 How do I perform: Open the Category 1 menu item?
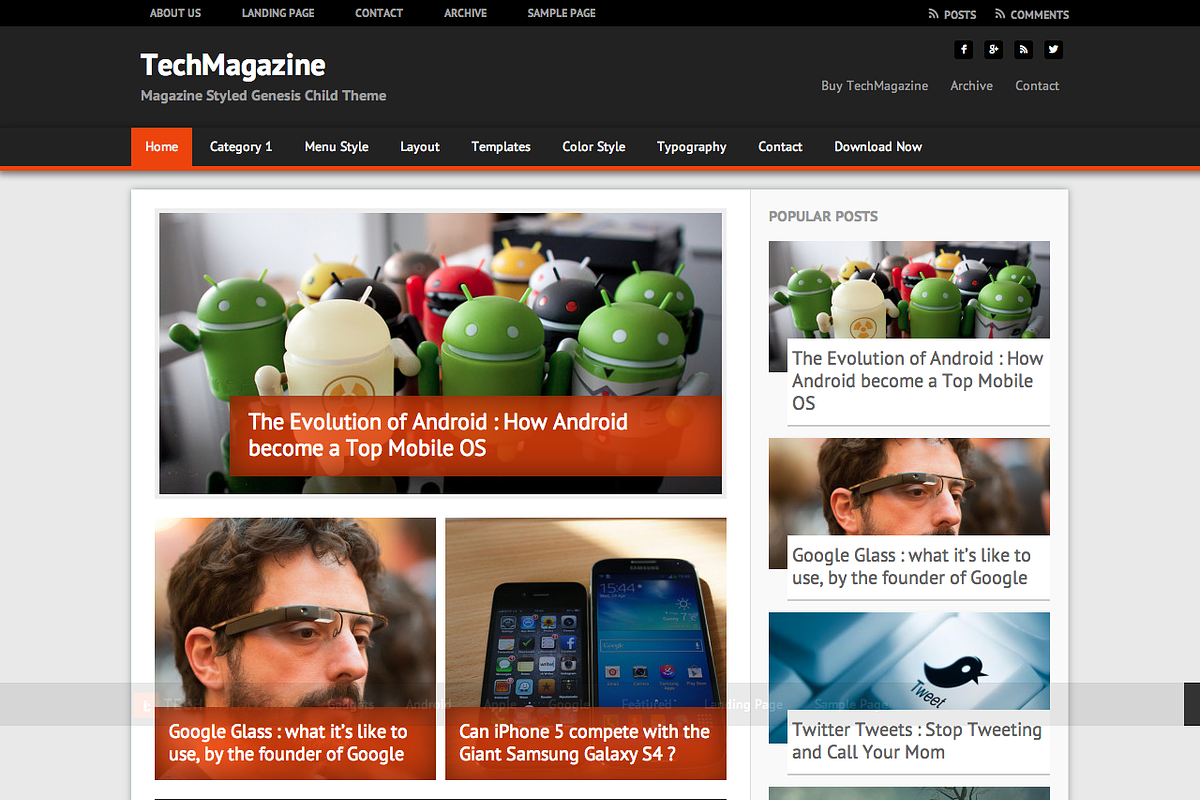[241, 147]
